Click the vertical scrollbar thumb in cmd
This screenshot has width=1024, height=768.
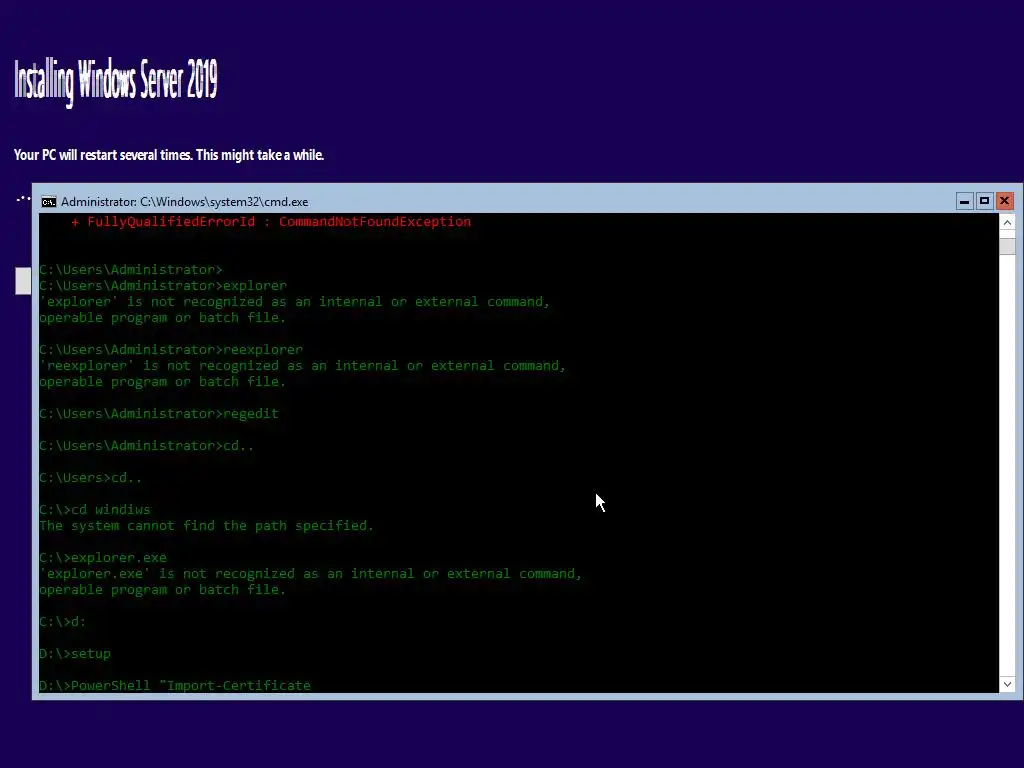click(1007, 246)
